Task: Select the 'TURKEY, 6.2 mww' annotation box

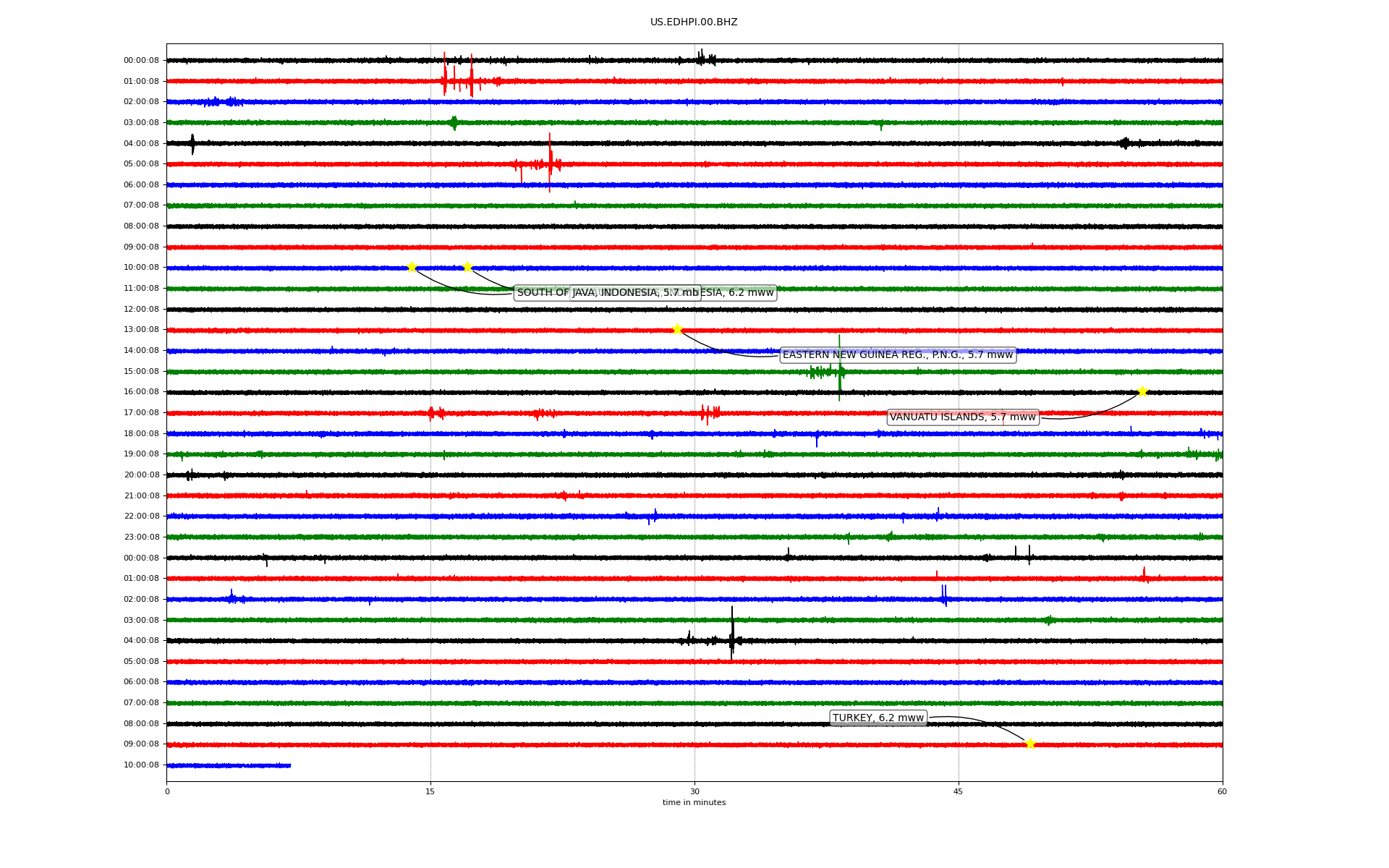Action: [878, 718]
